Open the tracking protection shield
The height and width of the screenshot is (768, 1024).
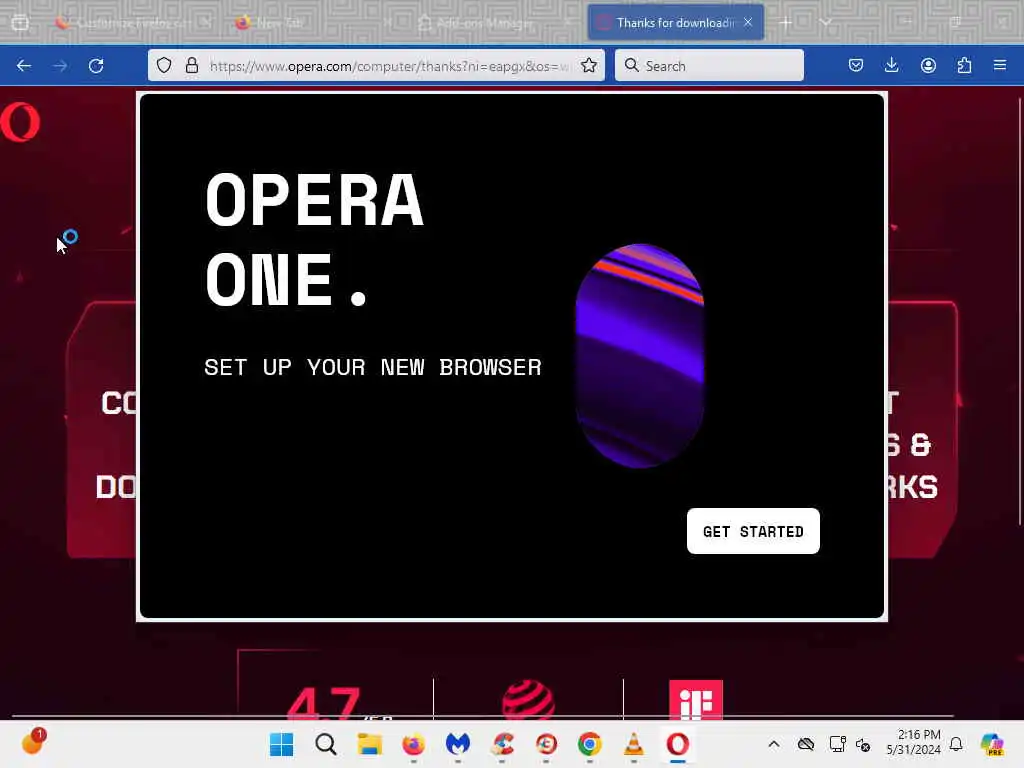164,65
